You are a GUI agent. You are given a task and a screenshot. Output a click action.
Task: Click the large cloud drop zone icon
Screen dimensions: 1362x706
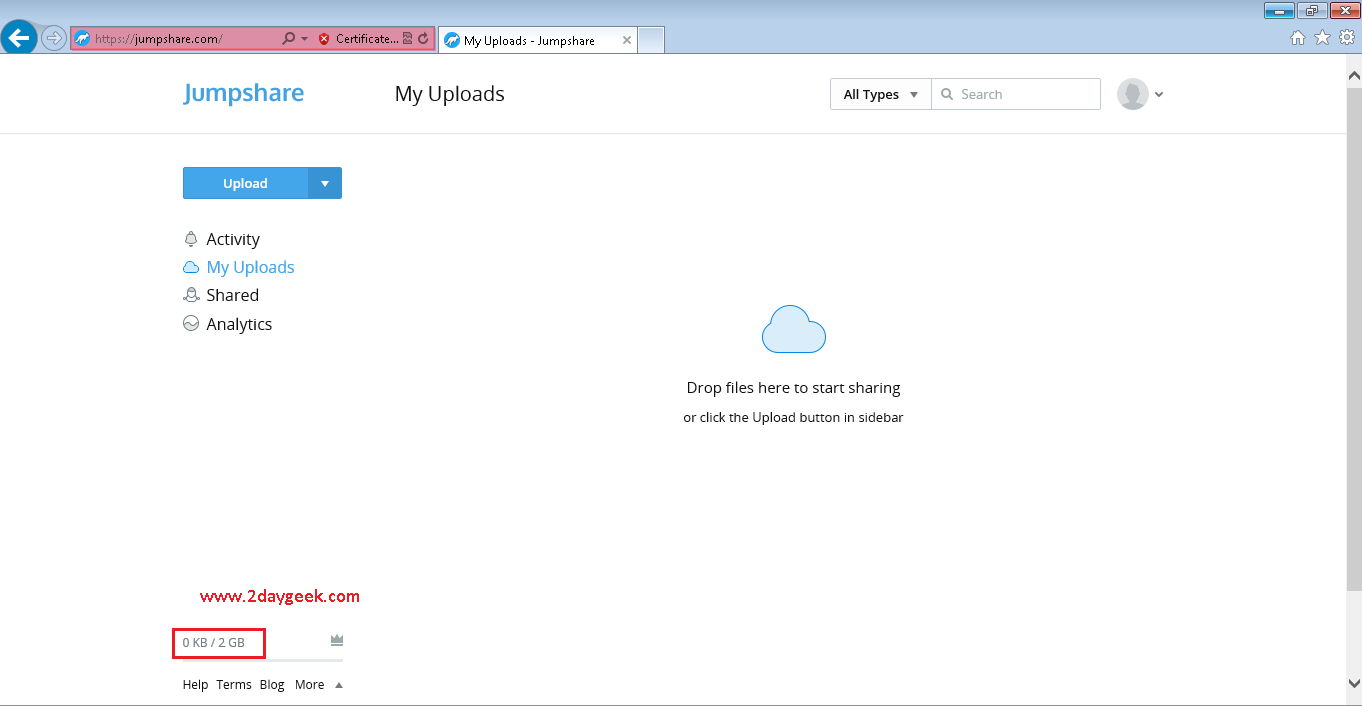coord(794,329)
